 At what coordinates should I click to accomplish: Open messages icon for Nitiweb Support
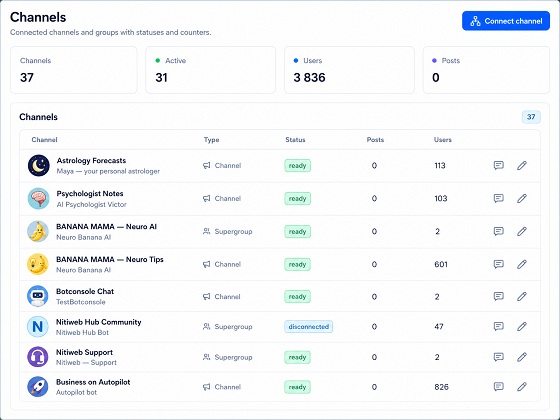[x=499, y=357]
